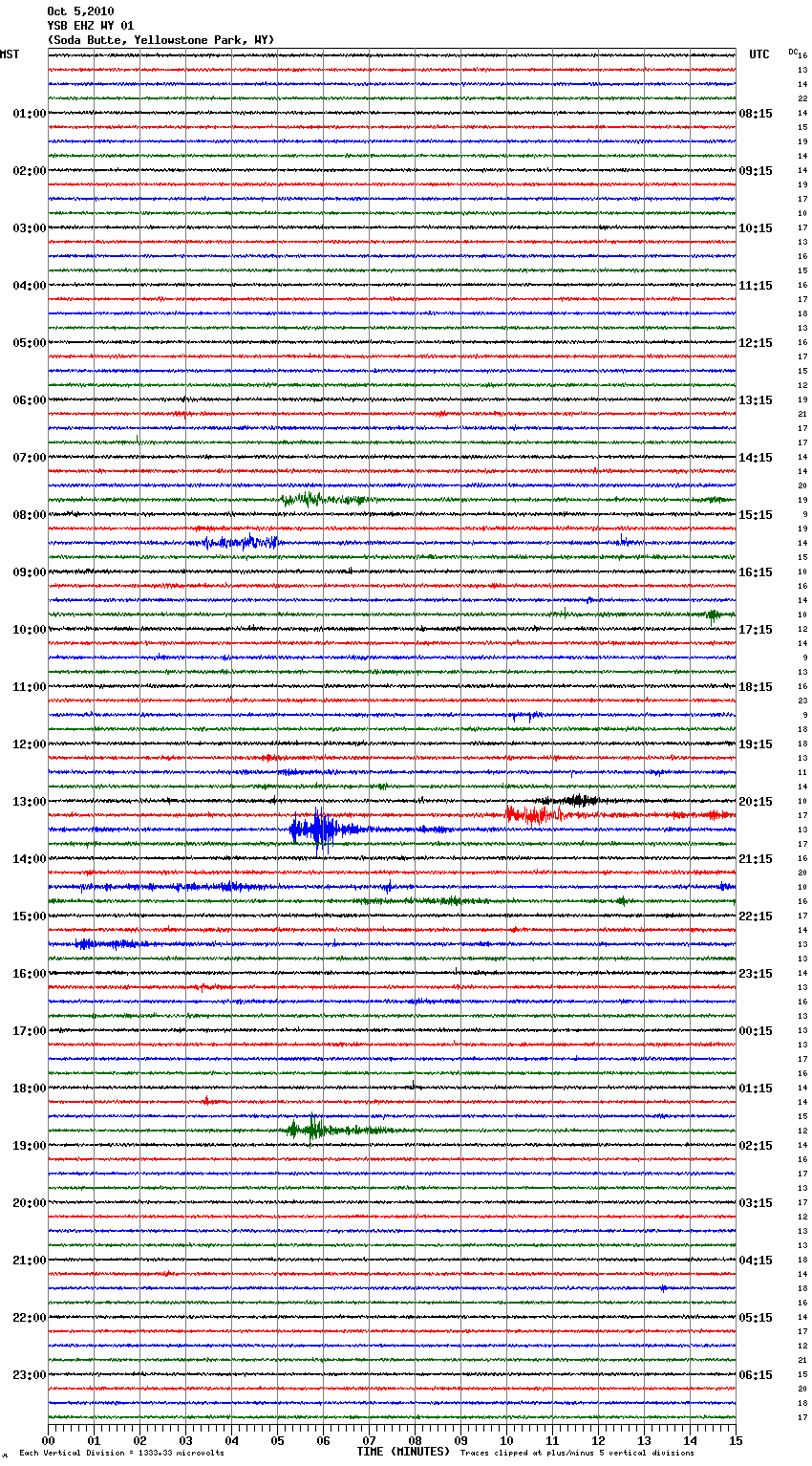Click the "03:00" MST time label

point(30,228)
